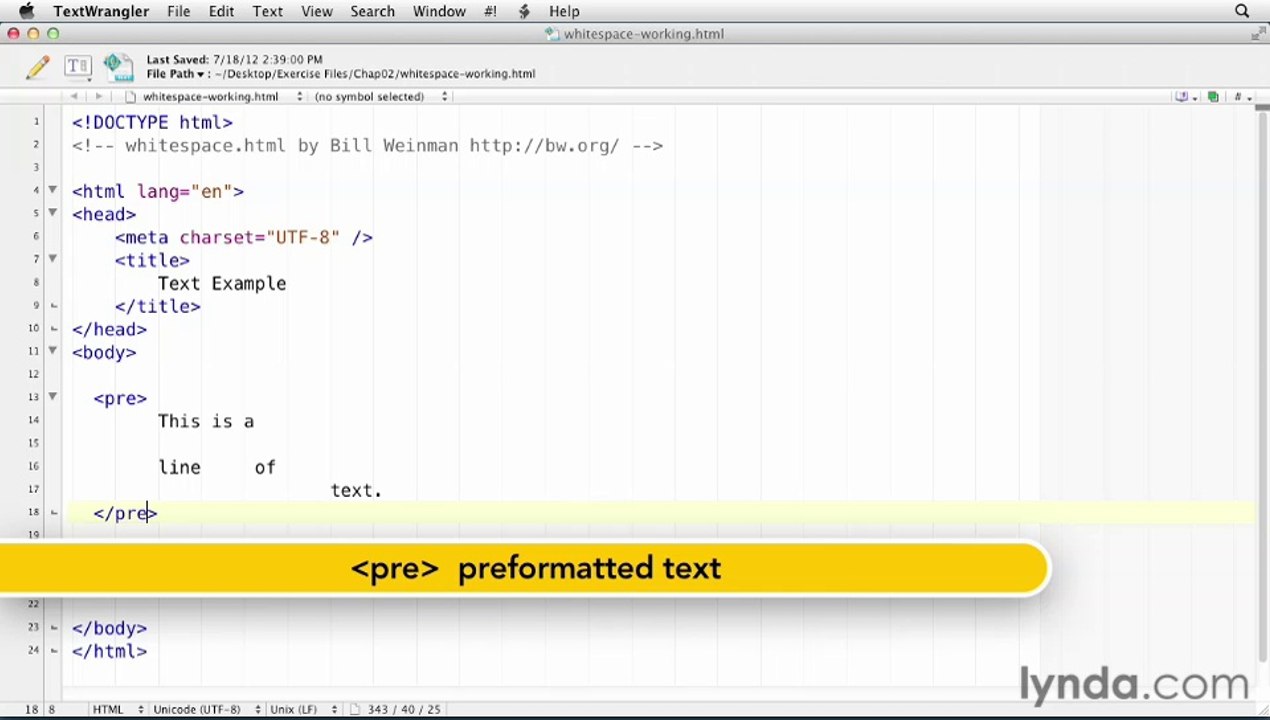Open Spotlight search magnifier
Screen dimensions: 1270x720
pyautogui.click(x=1242, y=11)
